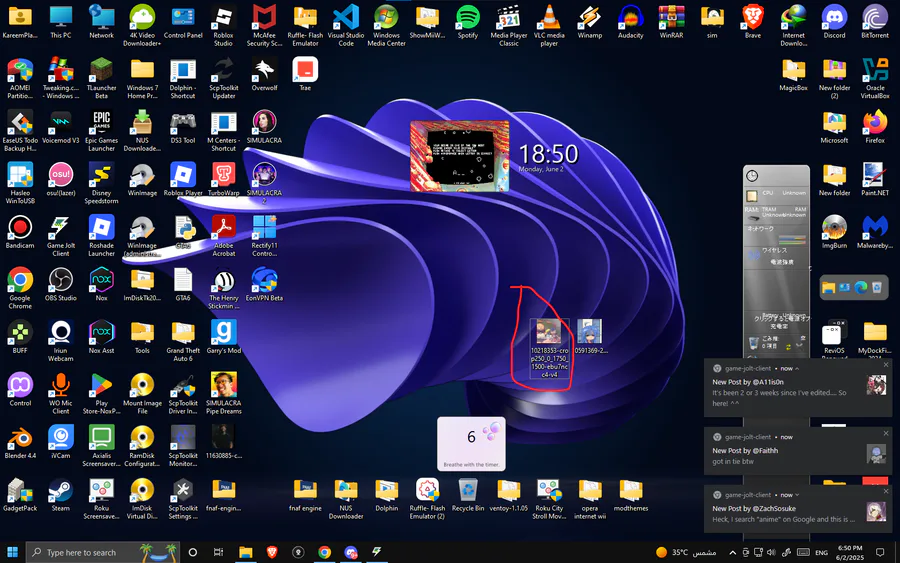Image resolution: width=900 pixels, height=563 pixels.
Task: Open the Control Panel shortcut
Action: pos(183,22)
